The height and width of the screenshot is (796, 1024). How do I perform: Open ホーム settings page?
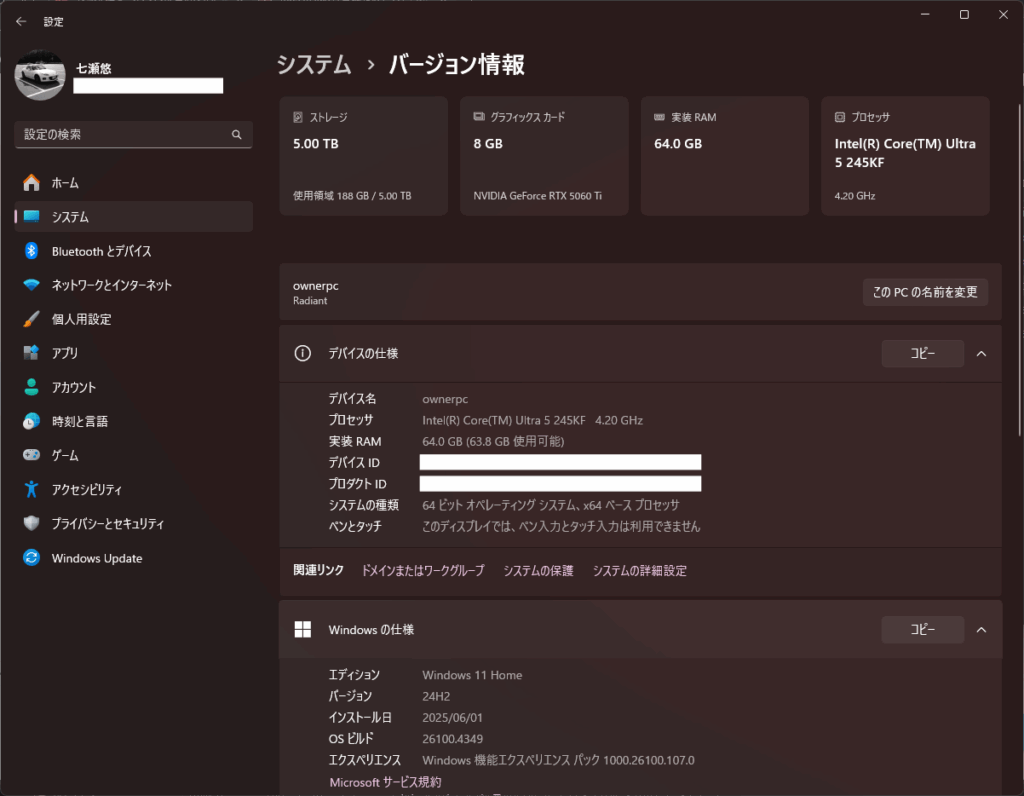[x=133, y=183]
